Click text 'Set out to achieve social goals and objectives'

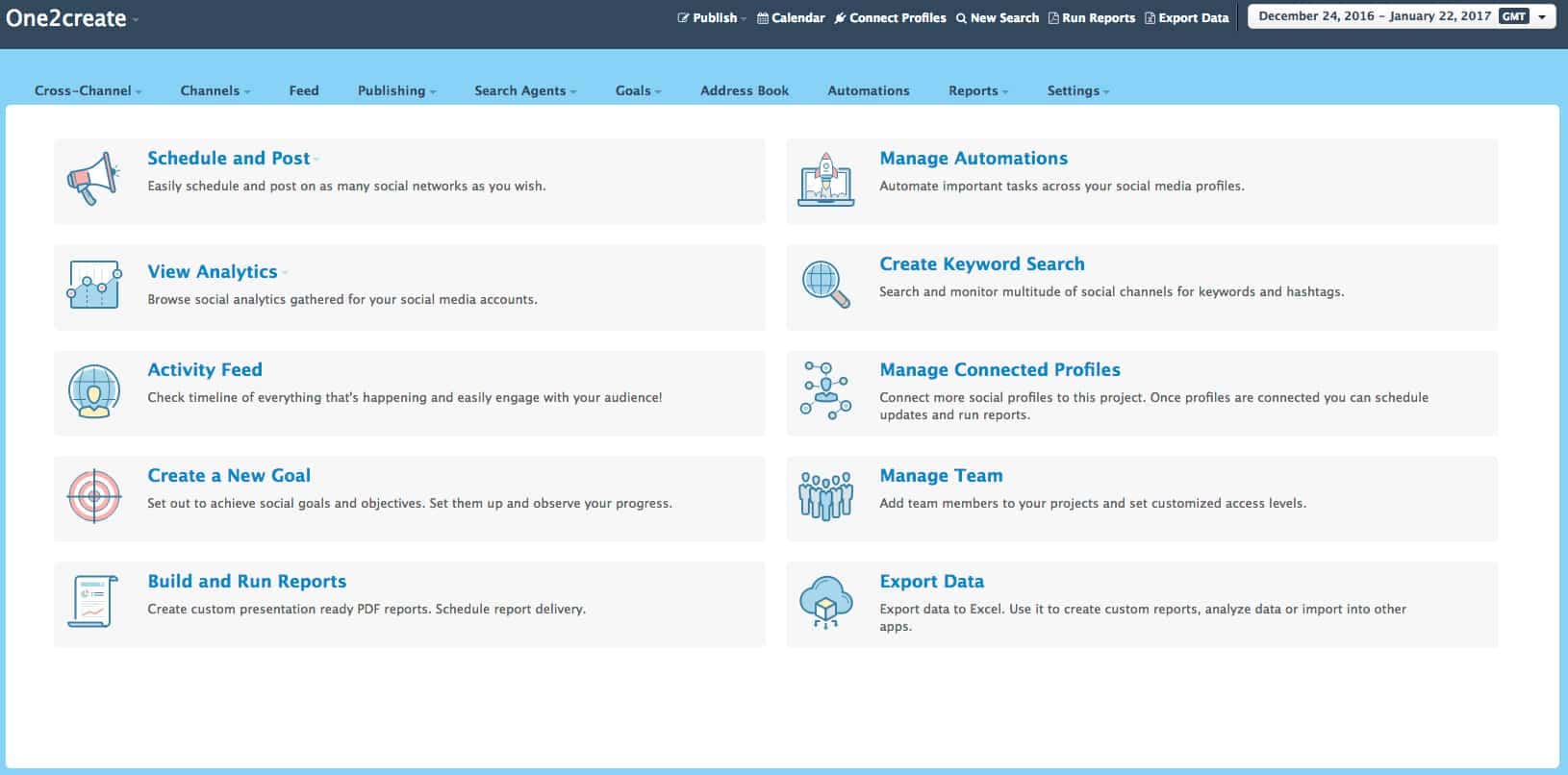coord(287,503)
